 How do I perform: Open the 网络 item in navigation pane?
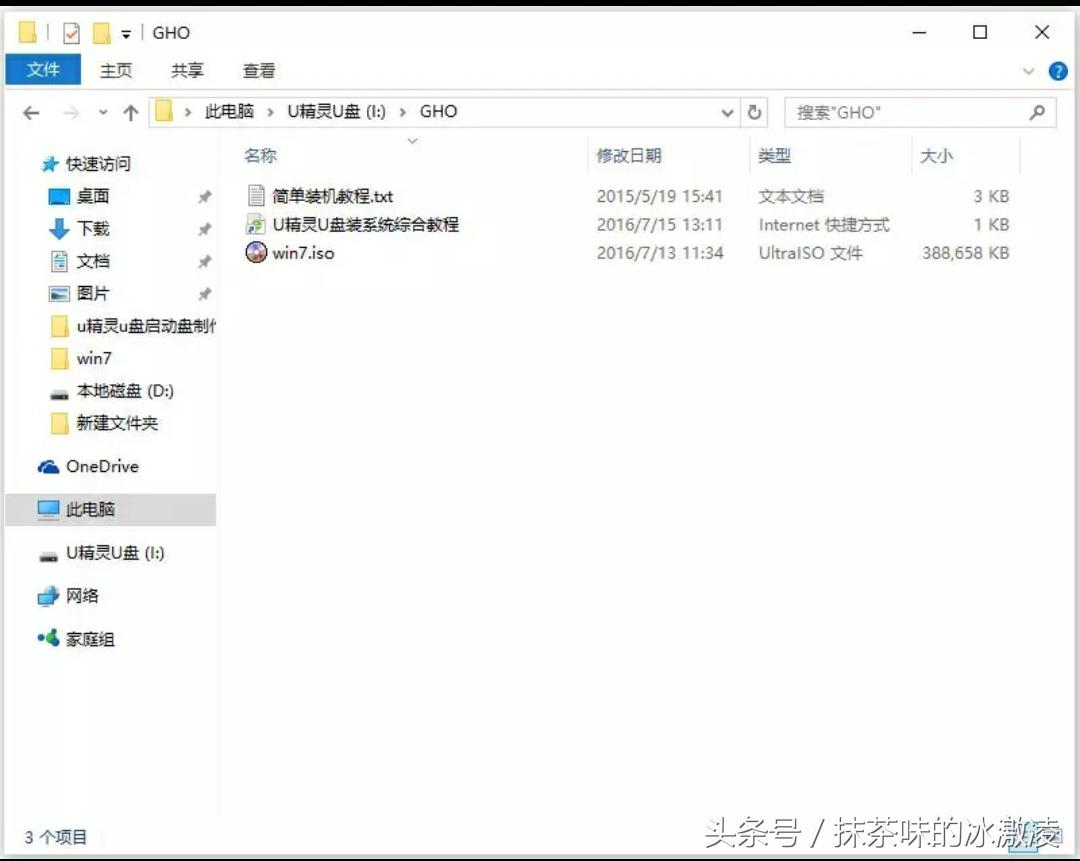(84, 596)
